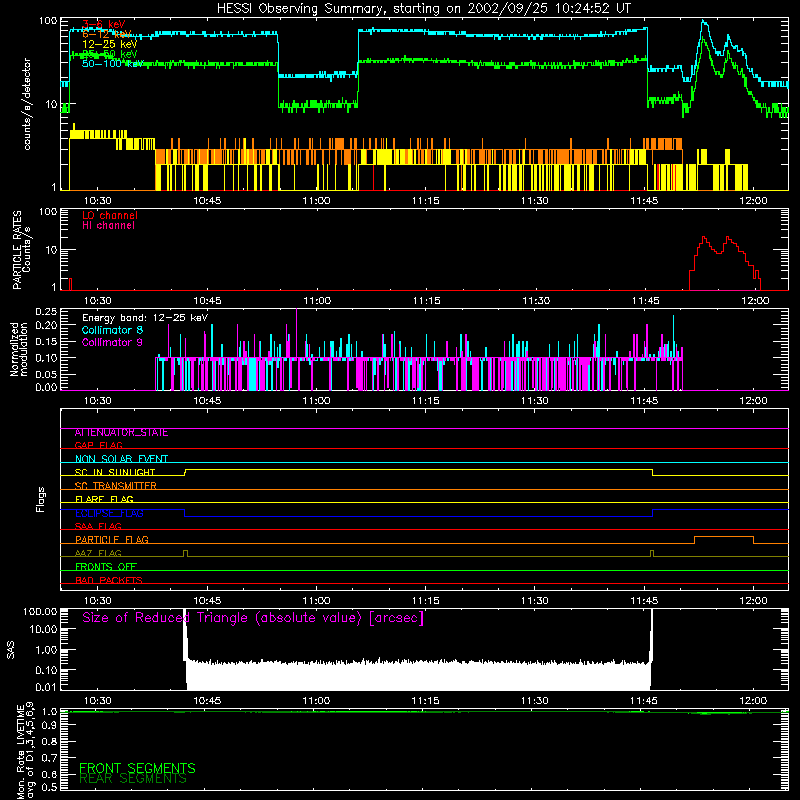
Task: Click "12:00" tick under the particle rates panel
Action: pos(755,301)
